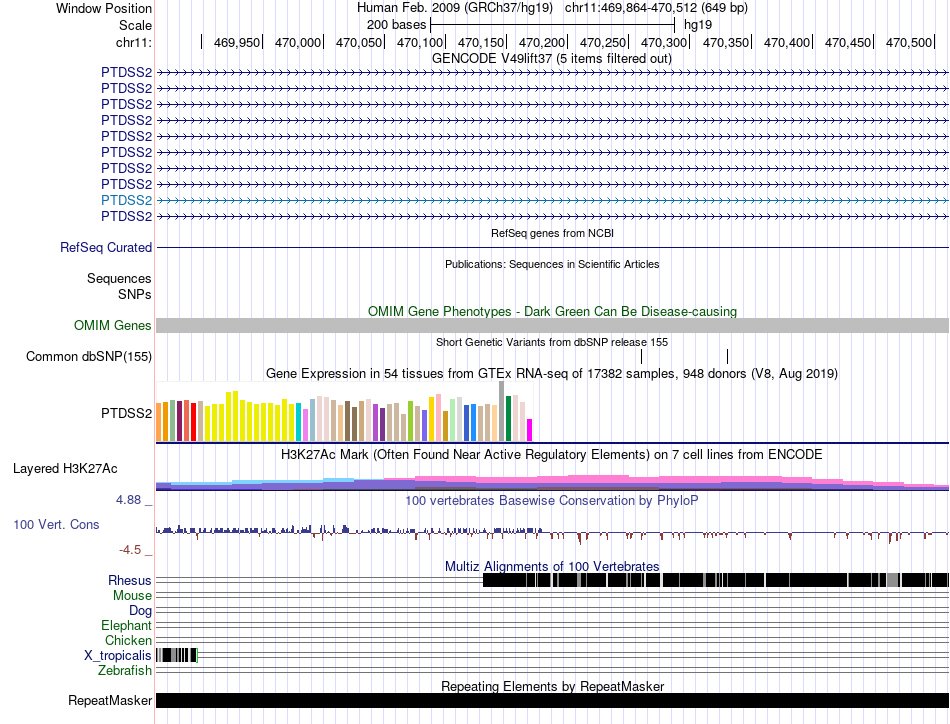Click the black RepeatMasker element bar
The image size is (950, 724).
pyautogui.click(x=552, y=700)
